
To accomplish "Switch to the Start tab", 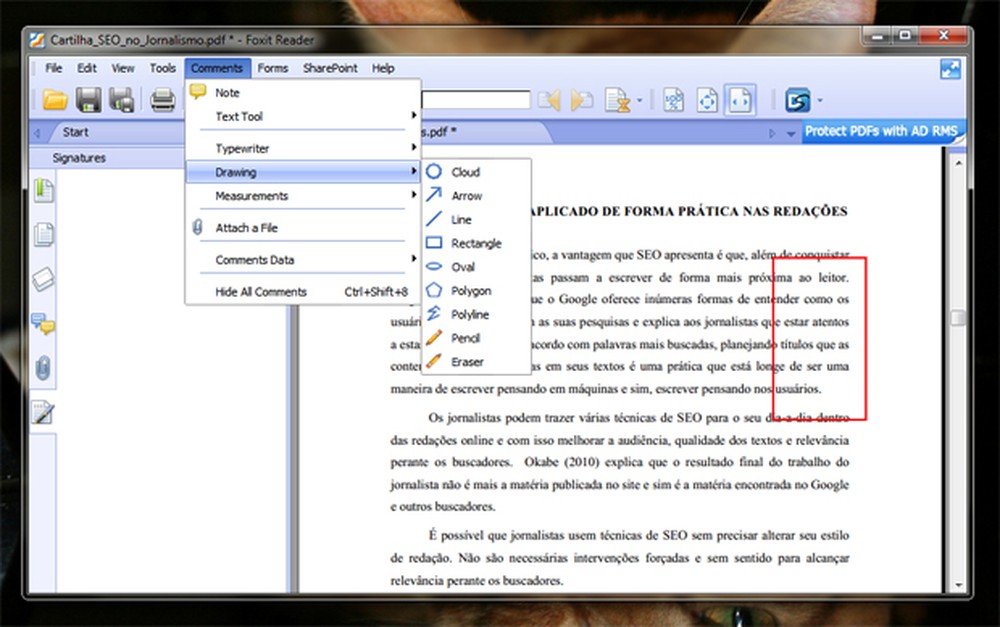I will (x=76, y=132).
